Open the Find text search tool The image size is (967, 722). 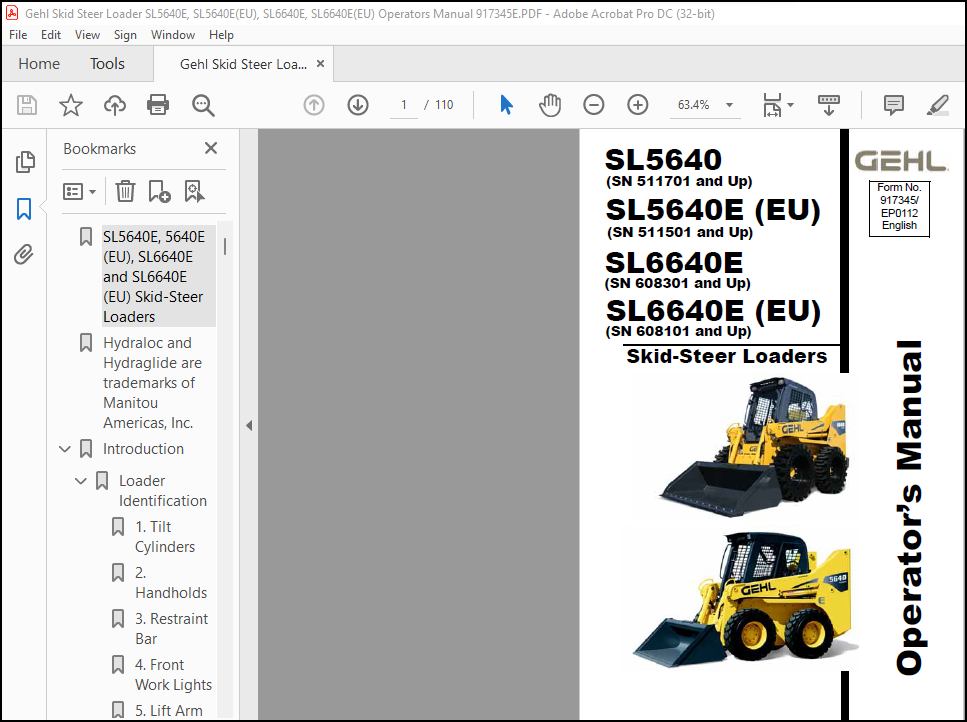pos(203,105)
